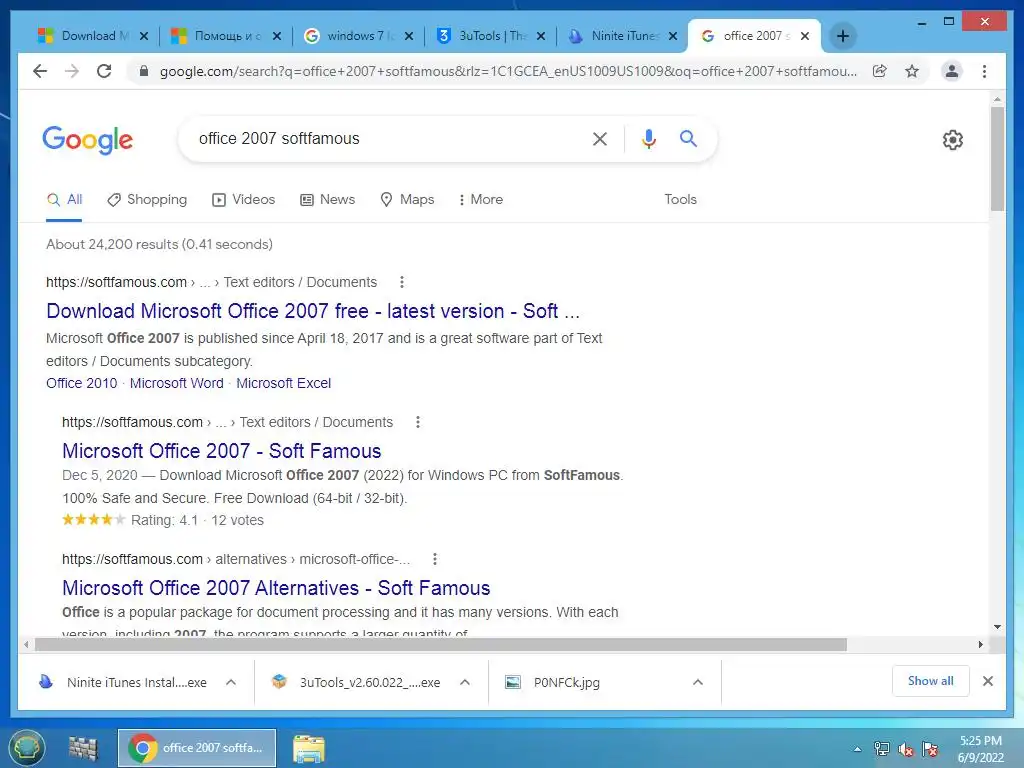Open search Tools options
The height and width of the screenshot is (768, 1024).
click(680, 200)
